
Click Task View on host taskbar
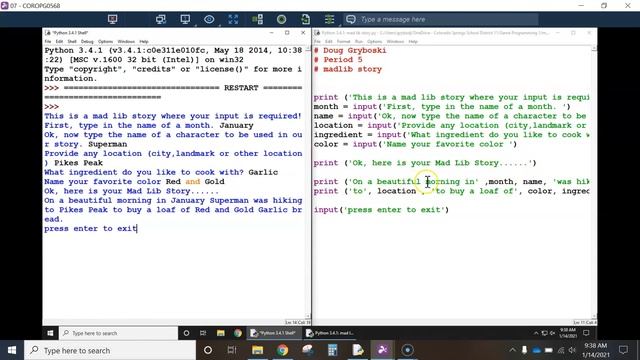point(232,350)
